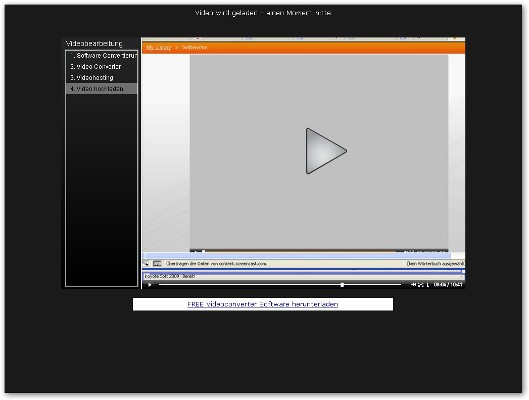
Task: Click the fullscreen icon in player controls
Action: [421, 285]
